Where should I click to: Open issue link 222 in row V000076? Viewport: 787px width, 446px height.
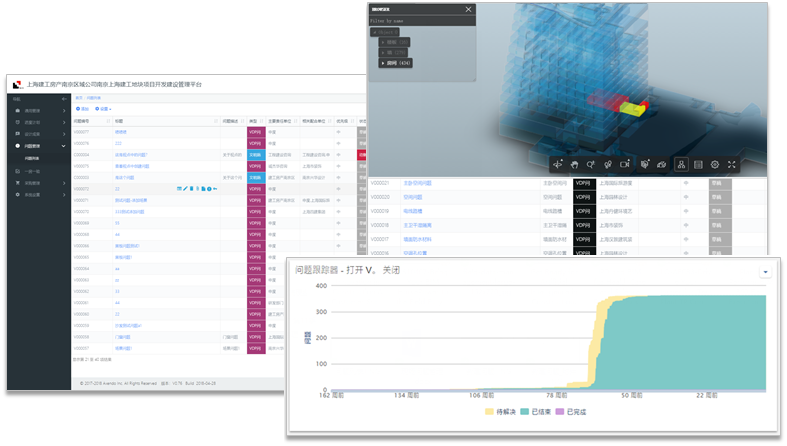[118, 143]
